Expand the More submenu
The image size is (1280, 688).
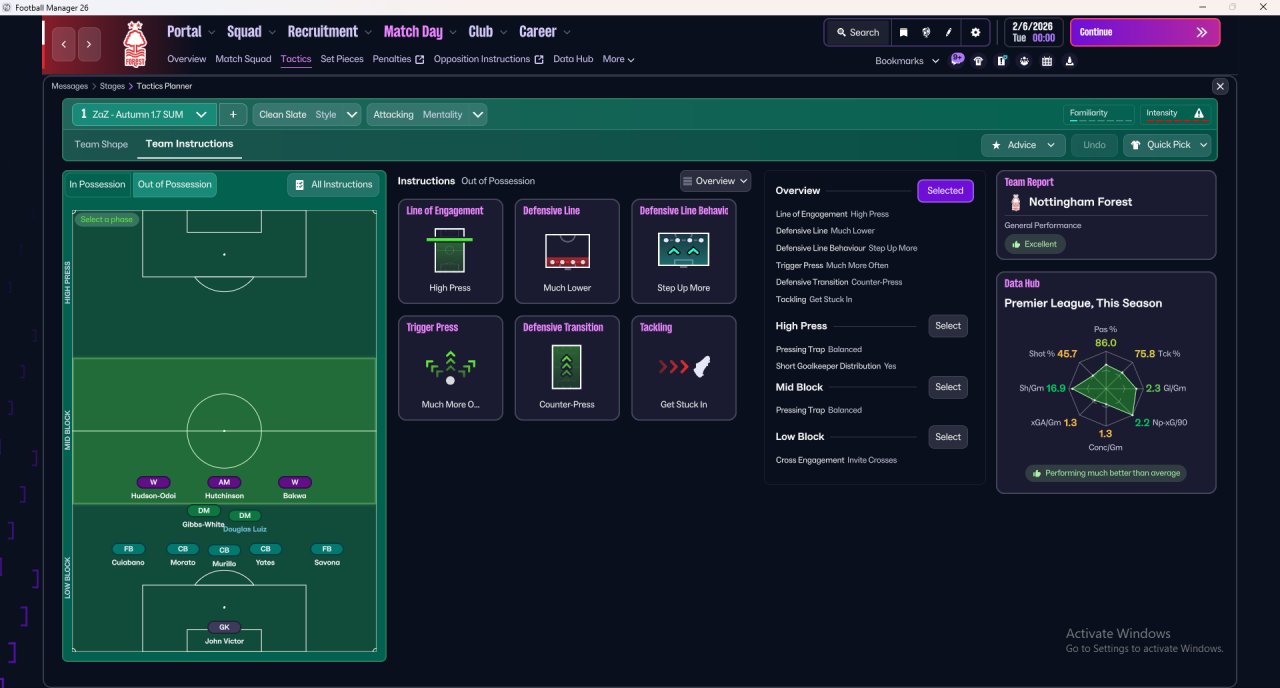pyautogui.click(x=618, y=59)
